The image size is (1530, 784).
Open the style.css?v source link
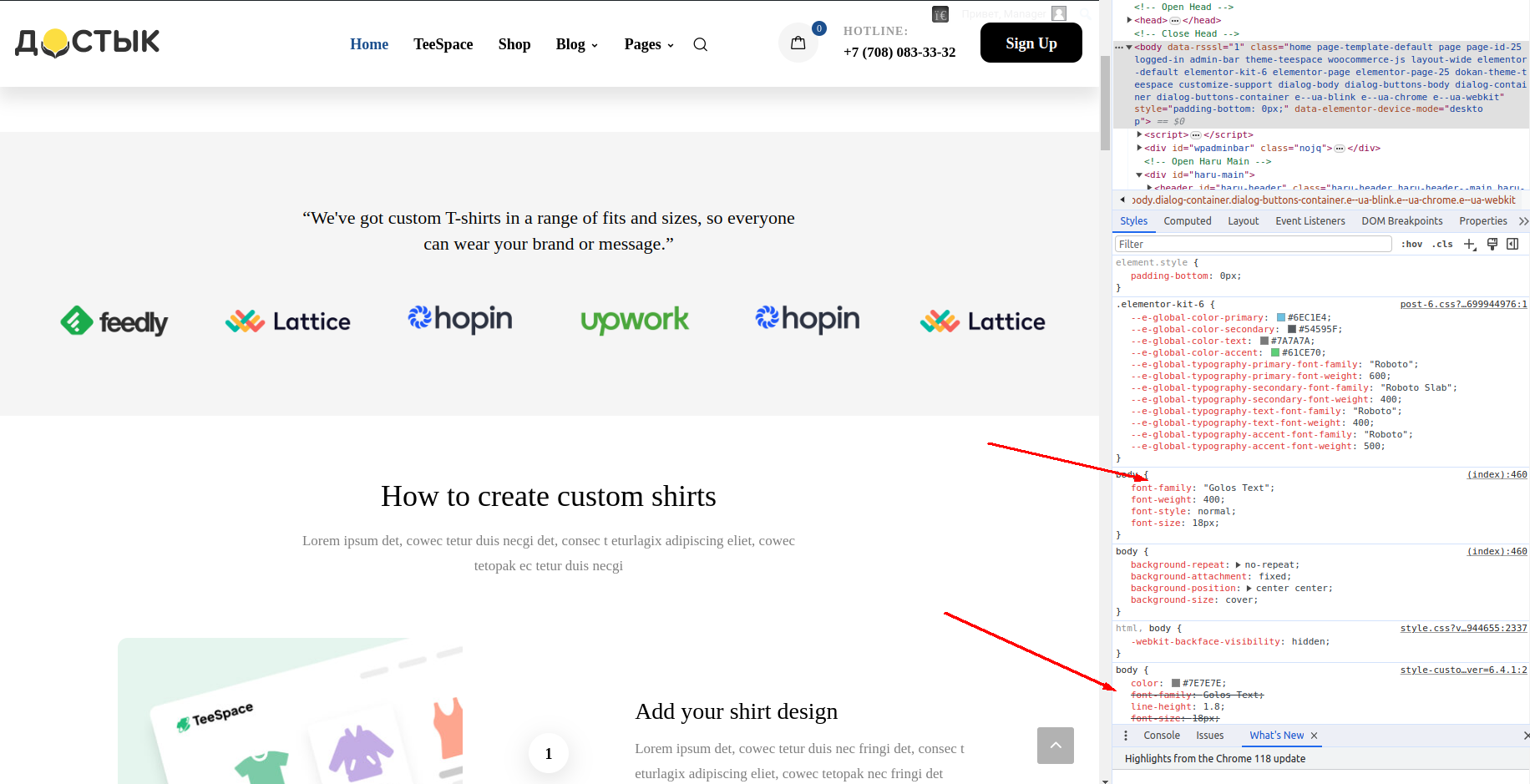pos(1463,629)
